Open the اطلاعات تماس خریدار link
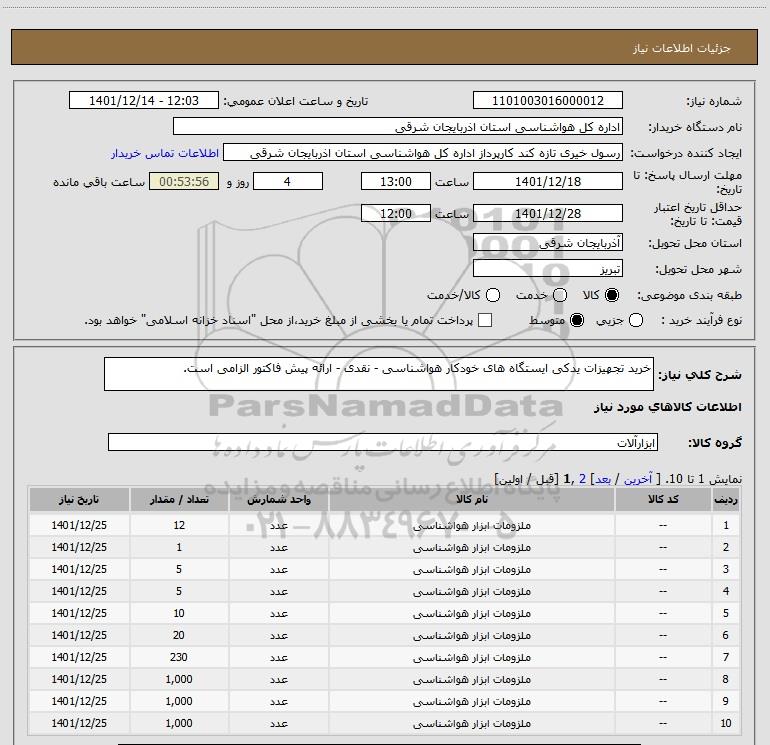 click(165, 153)
